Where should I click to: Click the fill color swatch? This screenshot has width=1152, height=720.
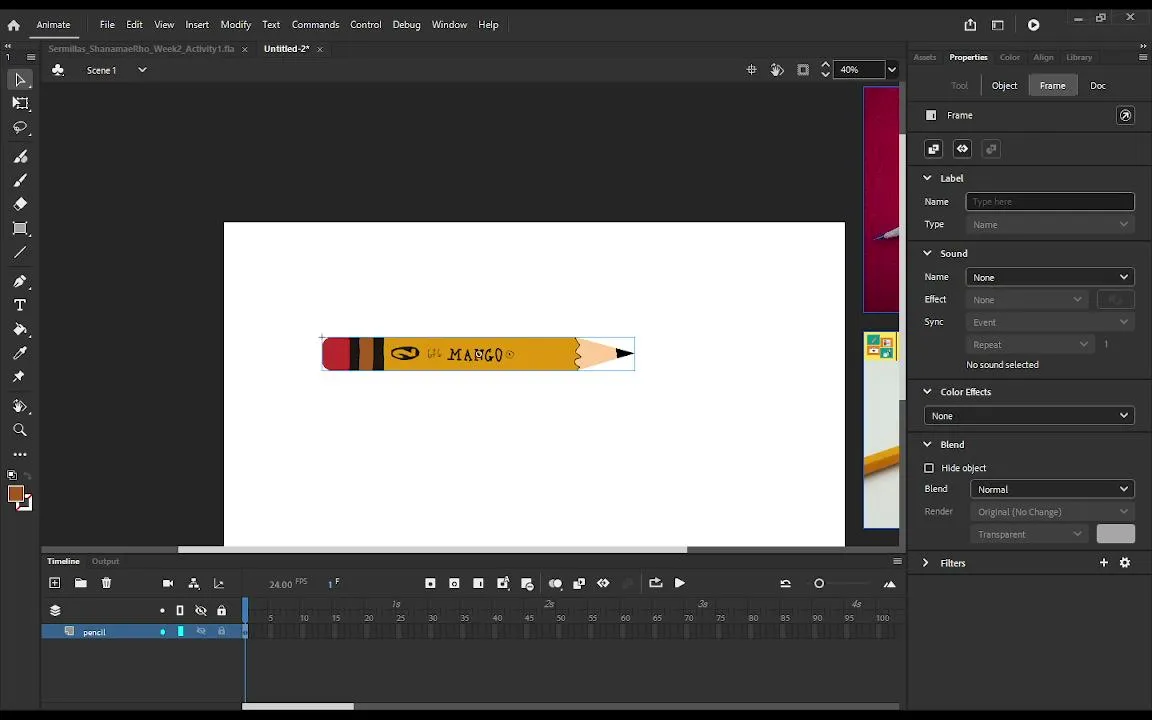[15, 494]
